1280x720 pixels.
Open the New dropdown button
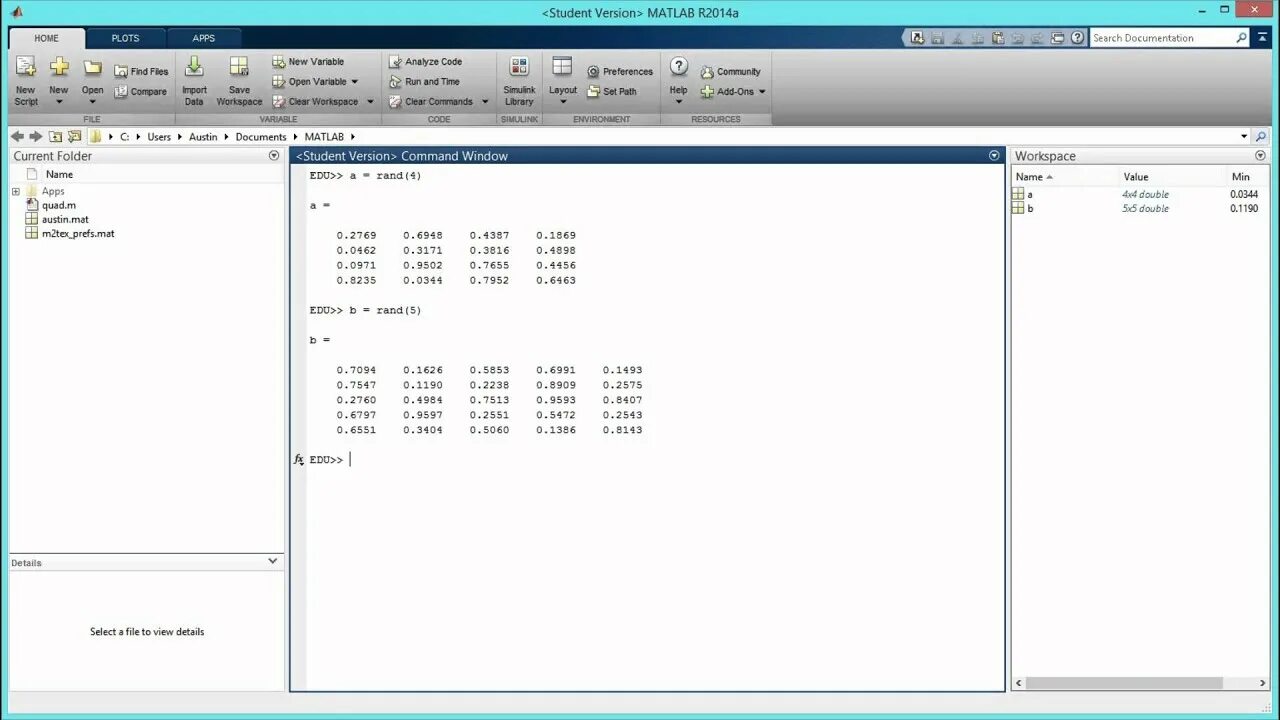click(59, 81)
